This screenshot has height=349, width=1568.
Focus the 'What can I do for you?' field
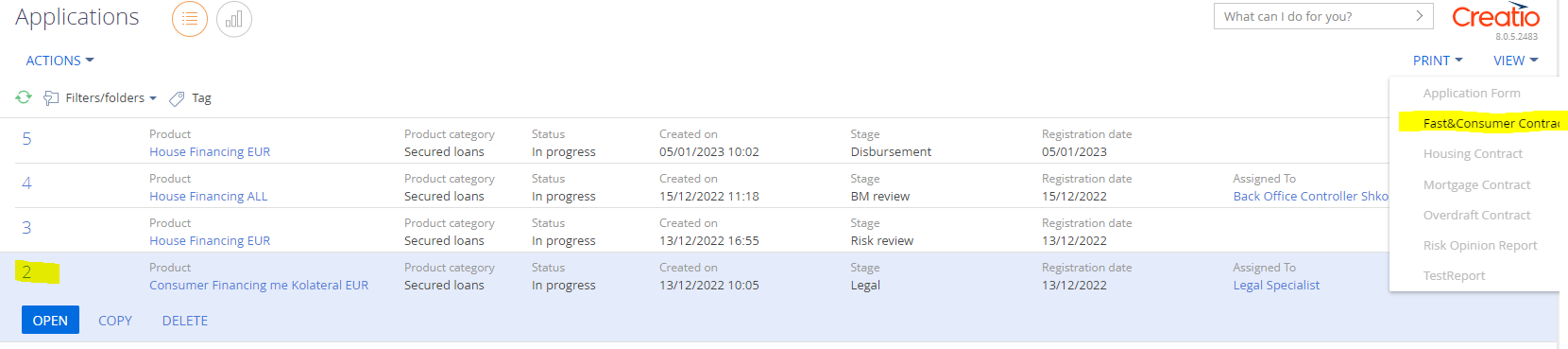pyautogui.click(x=1313, y=16)
